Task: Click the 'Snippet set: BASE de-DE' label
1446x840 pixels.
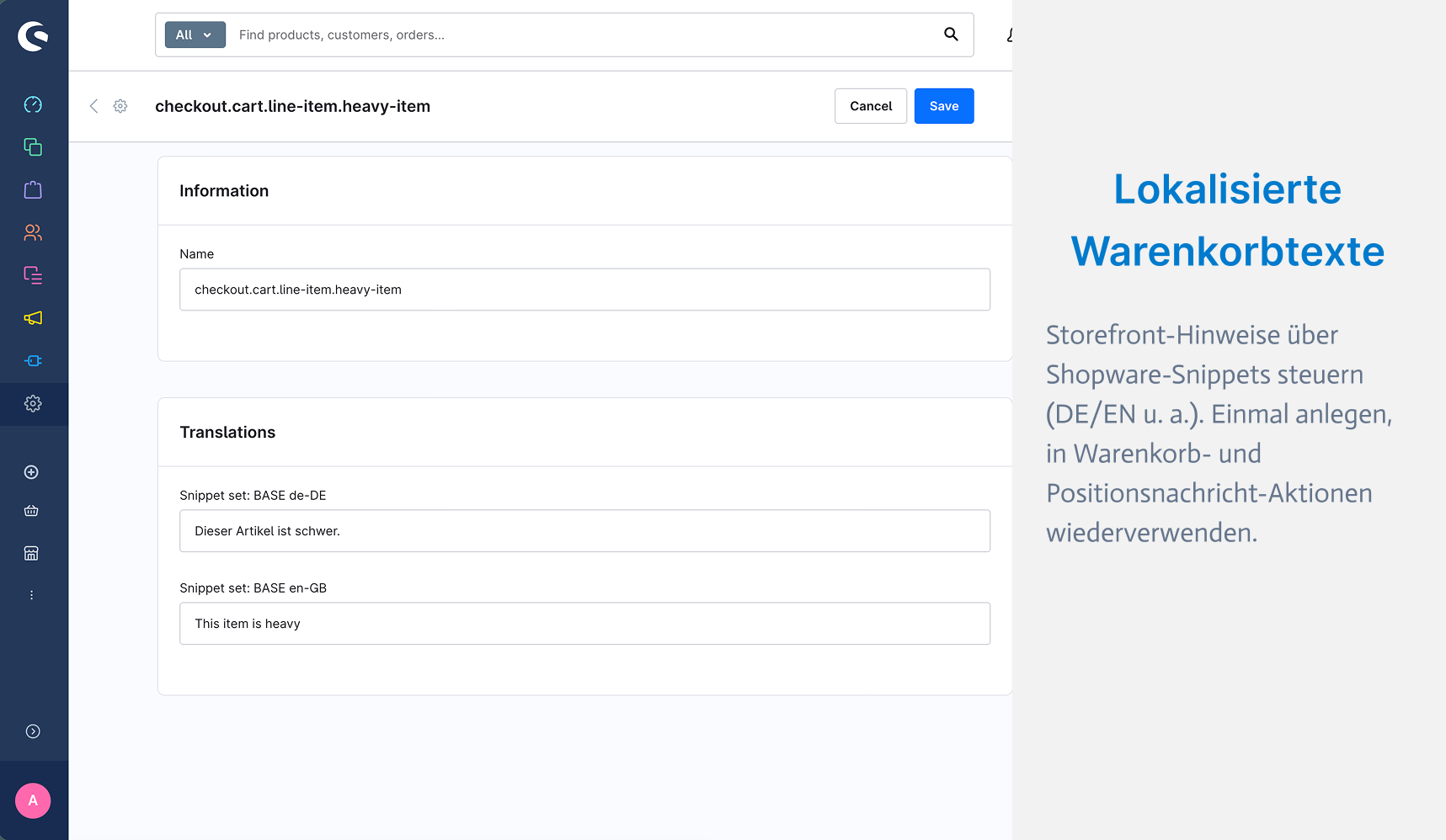Action: pyautogui.click(x=253, y=496)
